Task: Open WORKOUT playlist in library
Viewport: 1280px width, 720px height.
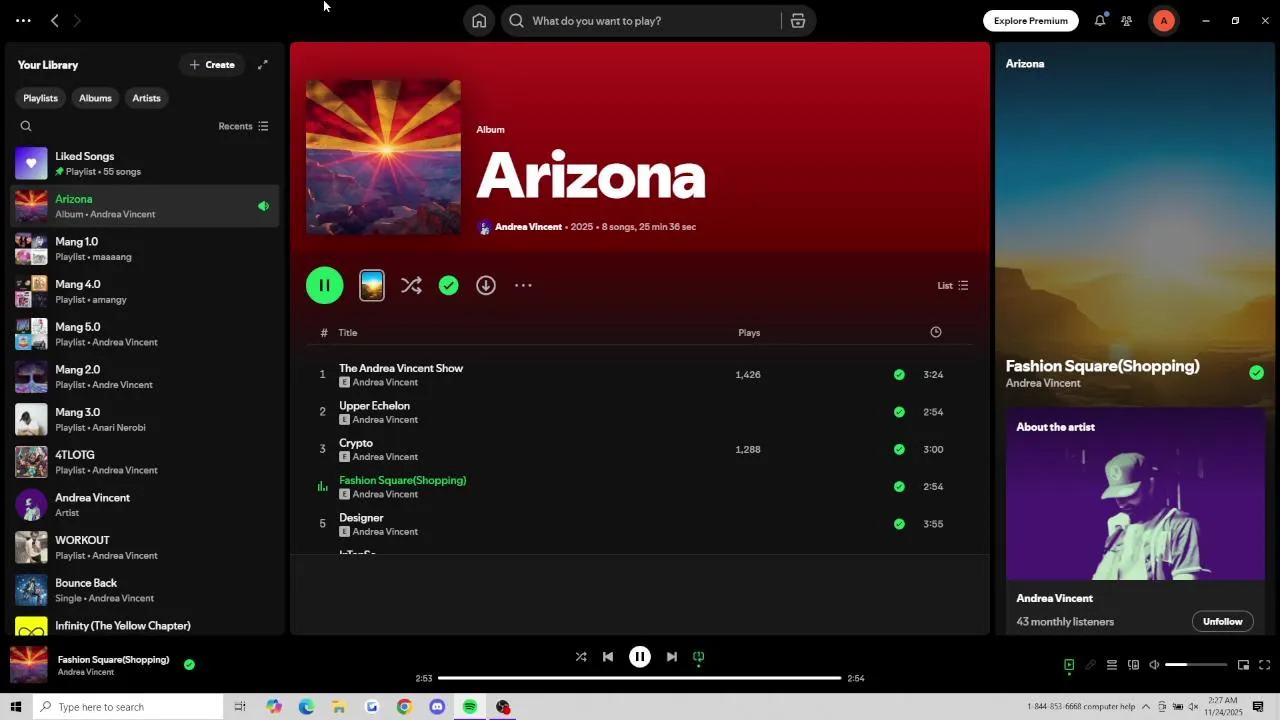Action: tap(145, 548)
